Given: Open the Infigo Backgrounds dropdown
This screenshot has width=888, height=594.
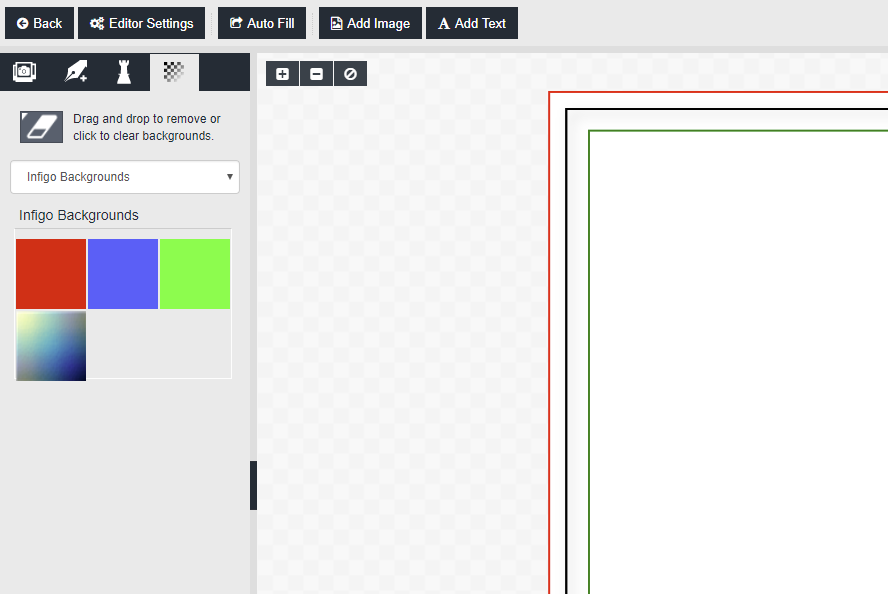Looking at the screenshot, I should click(125, 177).
